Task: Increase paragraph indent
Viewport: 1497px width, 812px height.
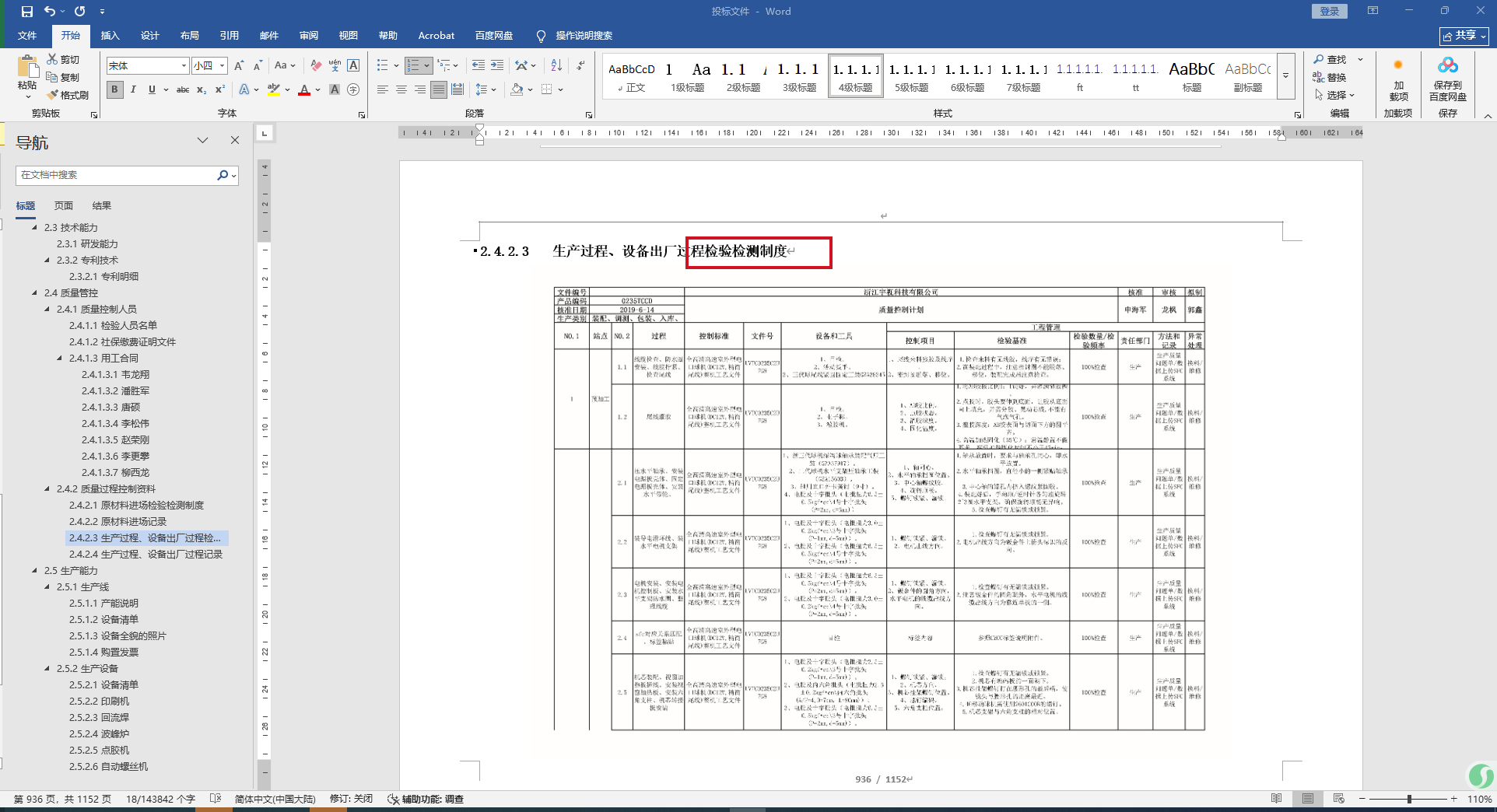Action: tap(497, 66)
